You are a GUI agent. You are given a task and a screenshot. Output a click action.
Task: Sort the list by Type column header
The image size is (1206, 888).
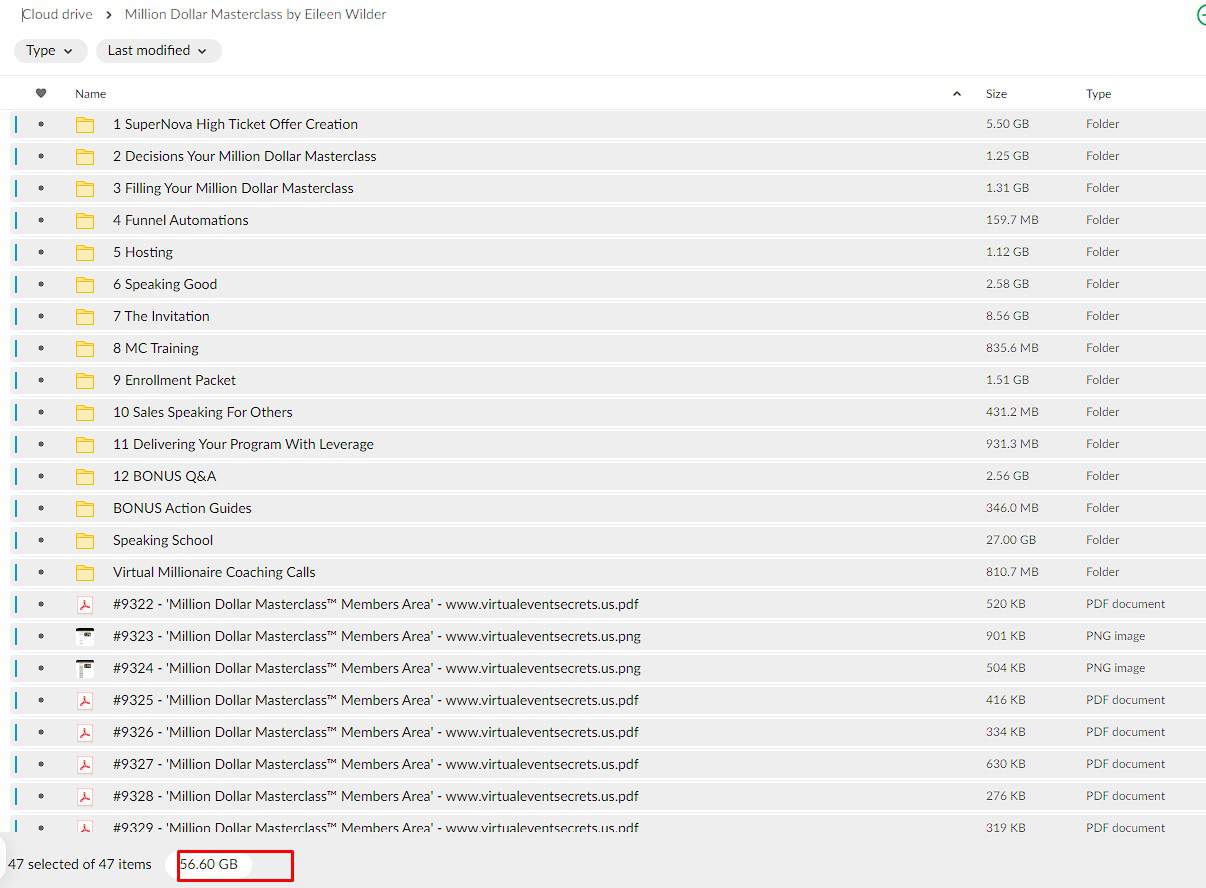[x=1098, y=94]
